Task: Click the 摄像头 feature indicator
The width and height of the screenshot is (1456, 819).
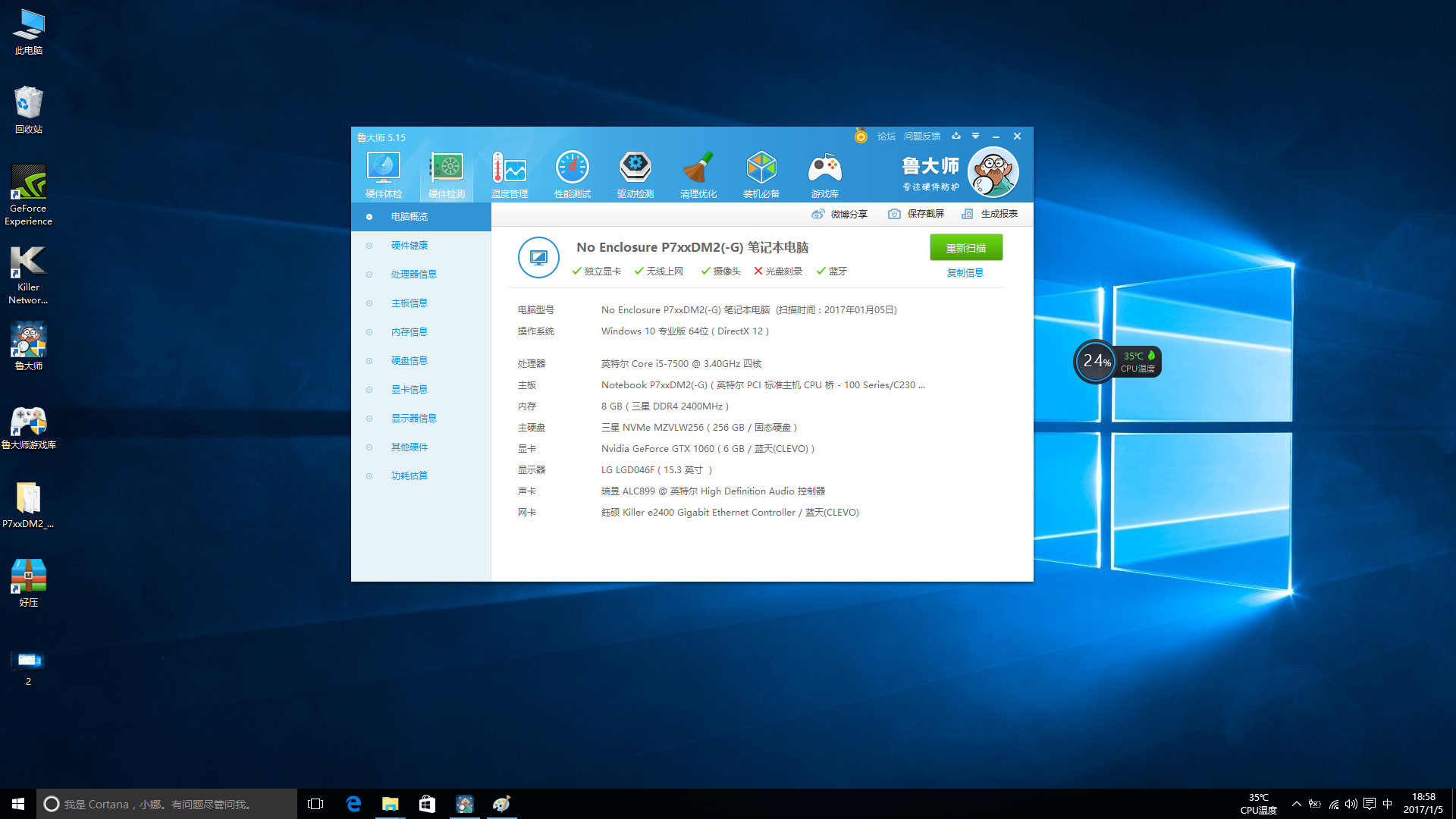Action: 721,271
